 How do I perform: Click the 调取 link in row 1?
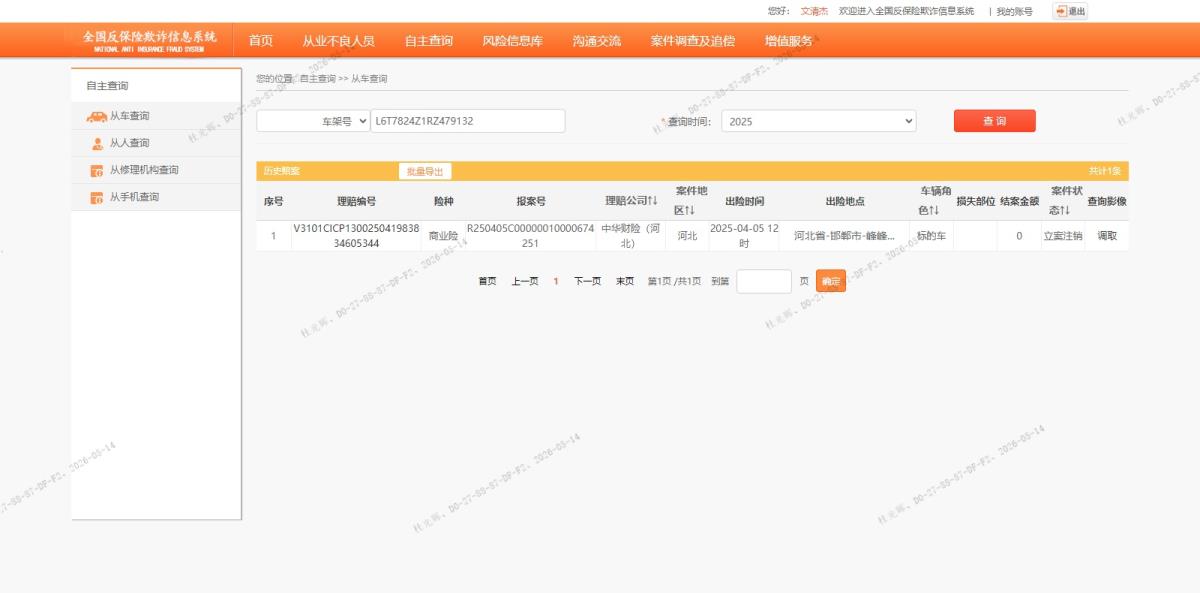pos(1107,236)
